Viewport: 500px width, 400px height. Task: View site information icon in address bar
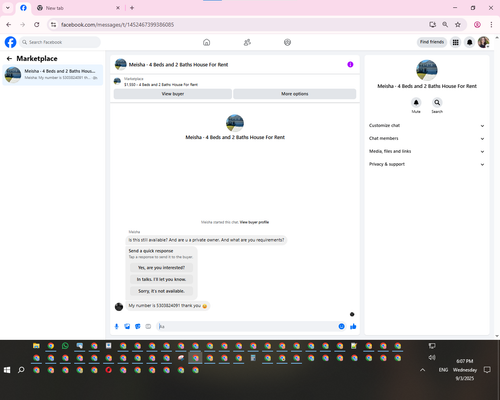(54, 25)
